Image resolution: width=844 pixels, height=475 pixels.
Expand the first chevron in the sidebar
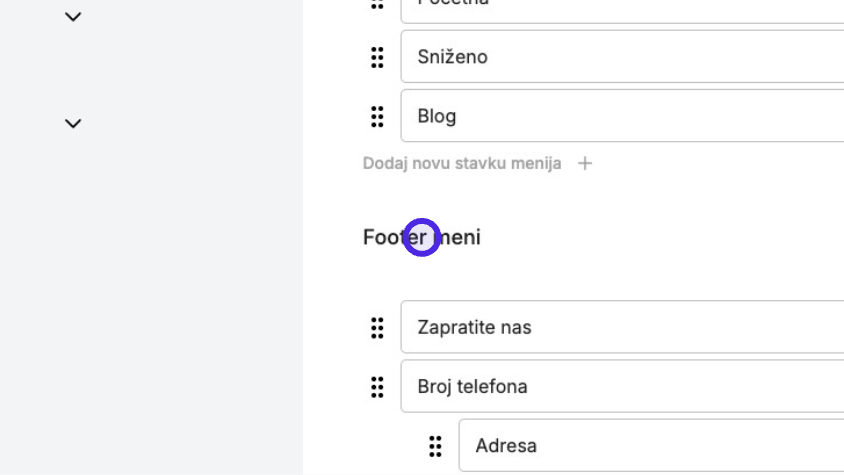pyautogui.click(x=73, y=17)
